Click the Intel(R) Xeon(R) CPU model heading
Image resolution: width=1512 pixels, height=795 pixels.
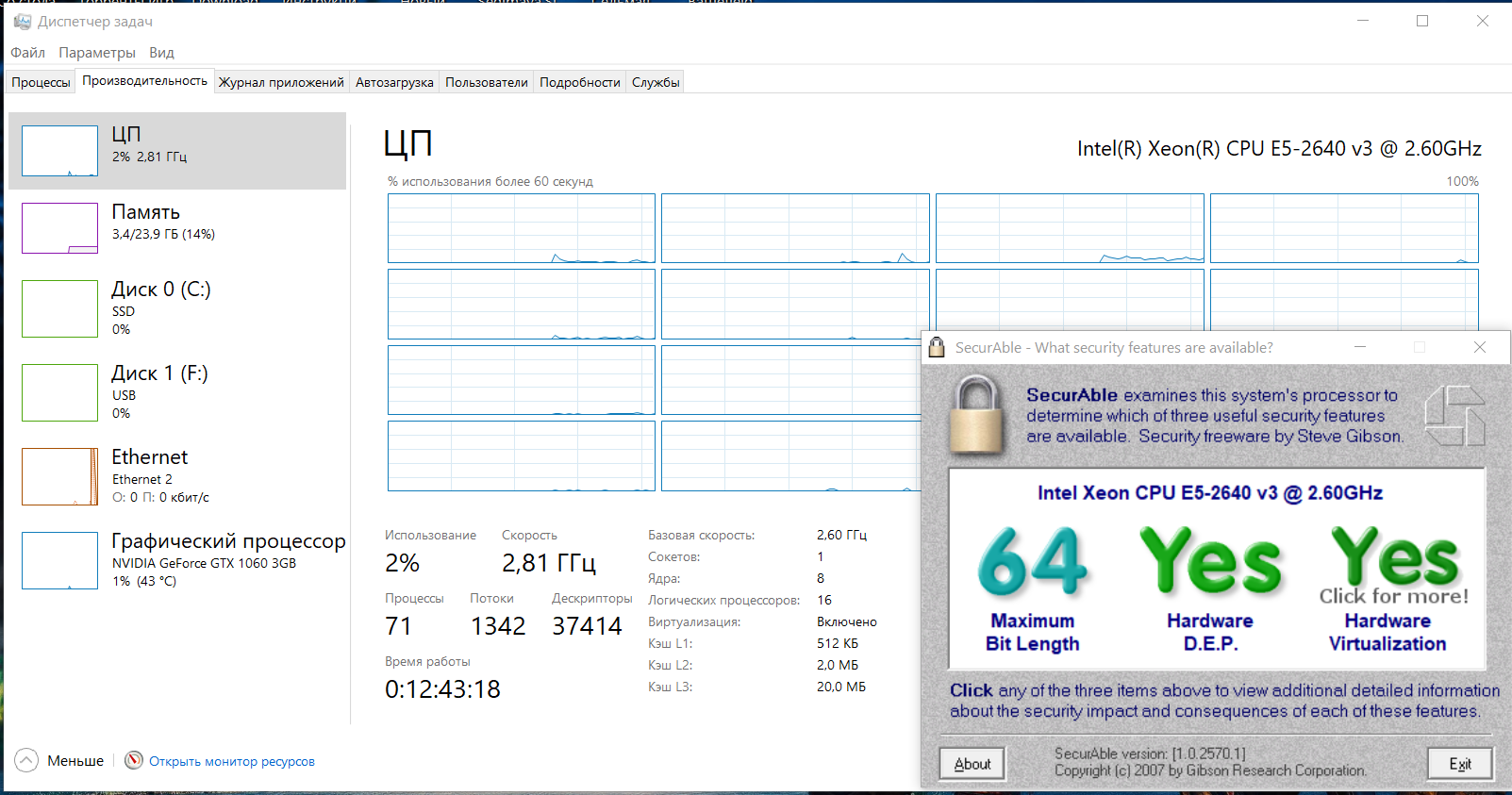[x=1279, y=149]
